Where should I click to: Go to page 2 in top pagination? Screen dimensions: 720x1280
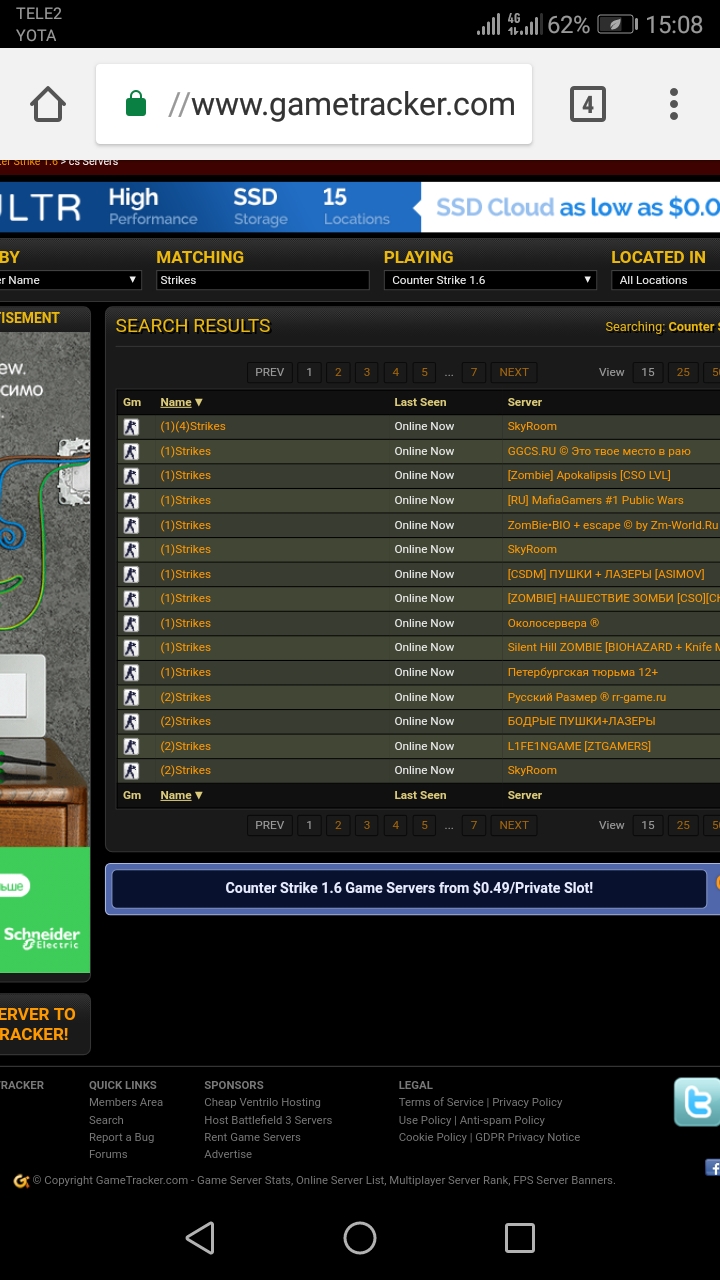[338, 372]
